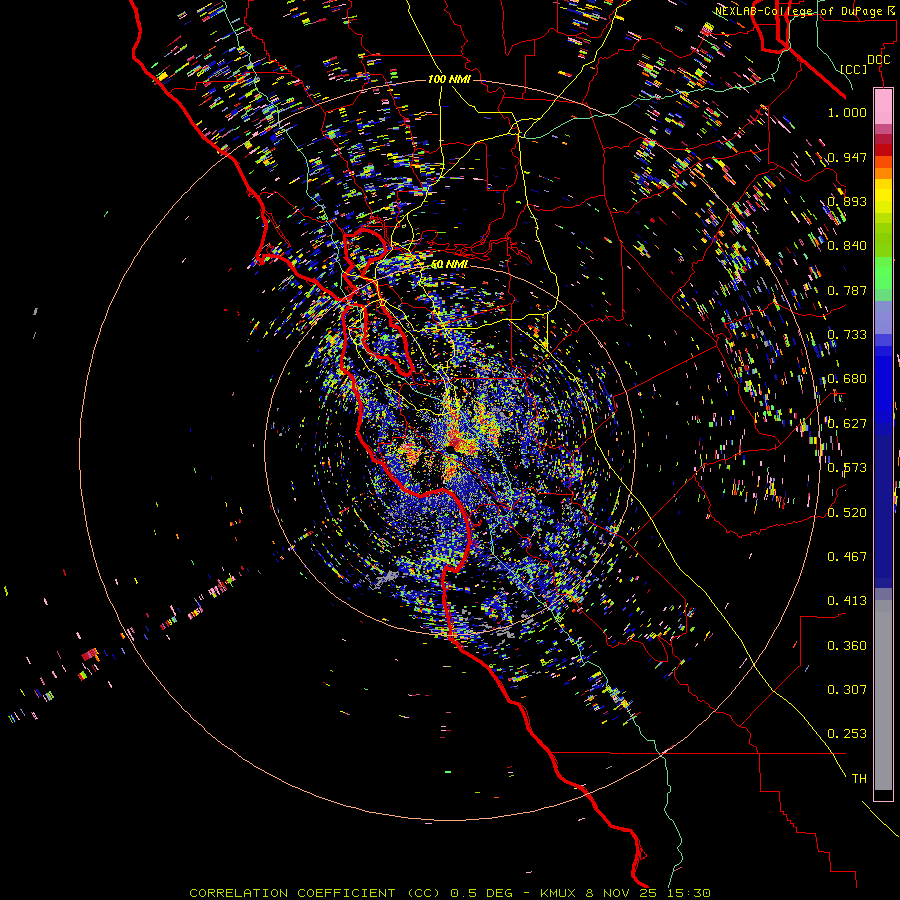Click the 8 NOV 25 15:30 timestamp

click(648, 893)
